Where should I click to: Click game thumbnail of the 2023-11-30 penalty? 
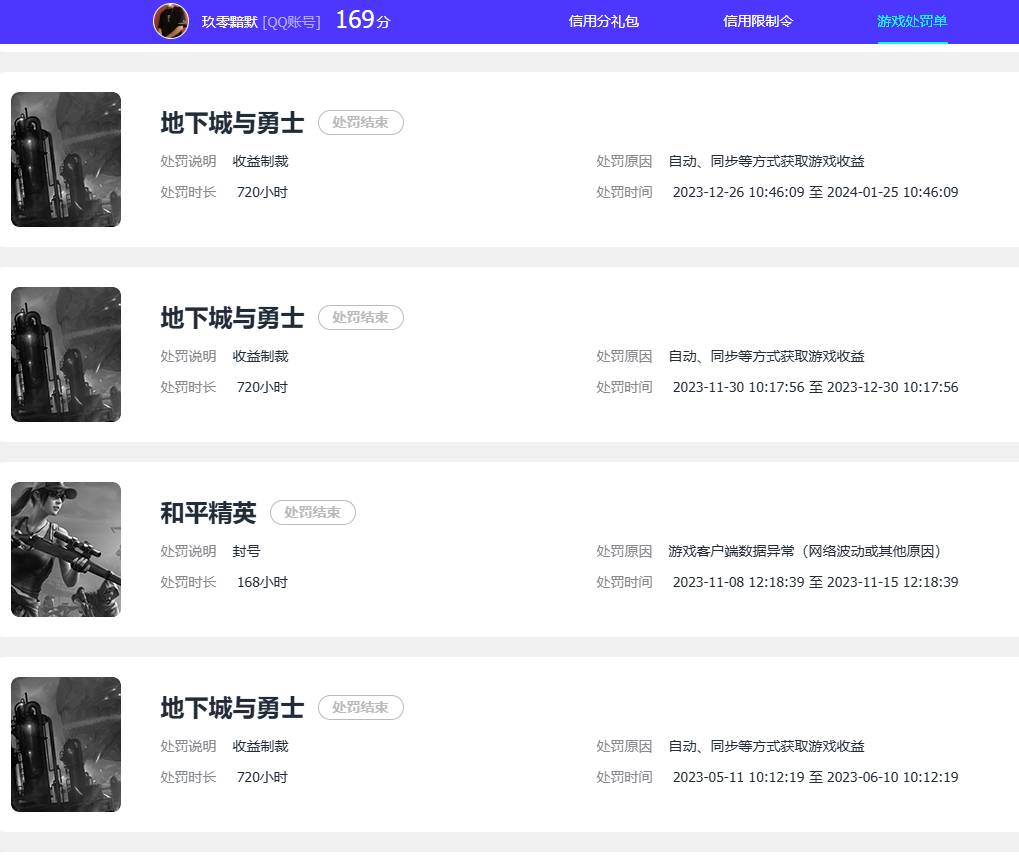(x=66, y=355)
